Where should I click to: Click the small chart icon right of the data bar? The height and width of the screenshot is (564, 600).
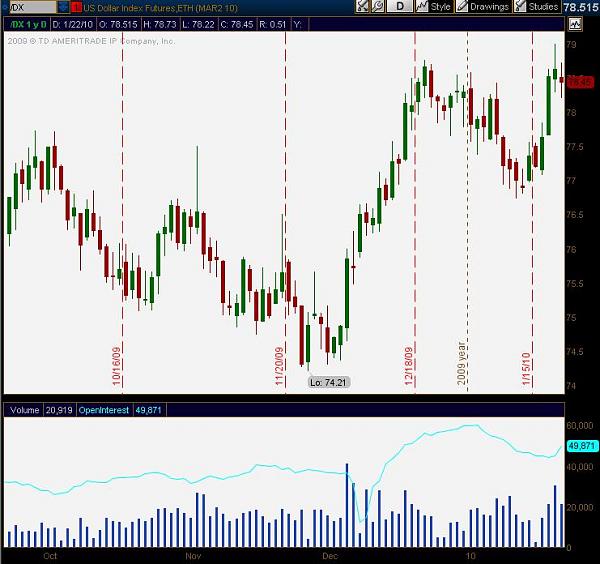click(x=575, y=24)
